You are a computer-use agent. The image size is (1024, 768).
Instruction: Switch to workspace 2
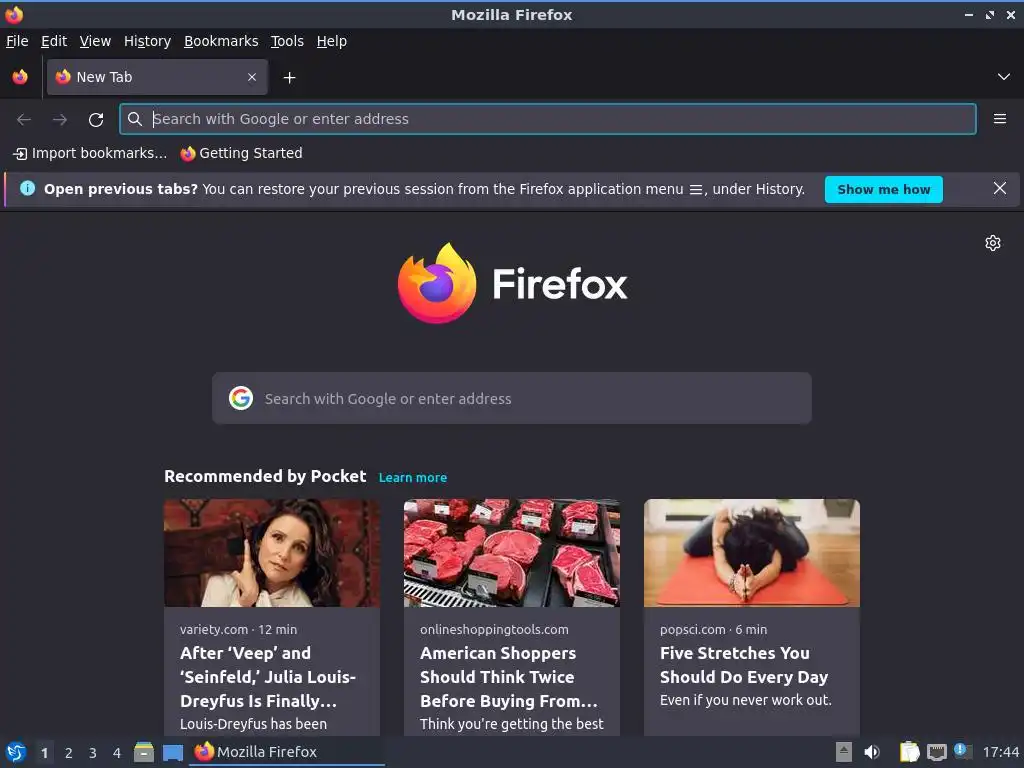69,753
